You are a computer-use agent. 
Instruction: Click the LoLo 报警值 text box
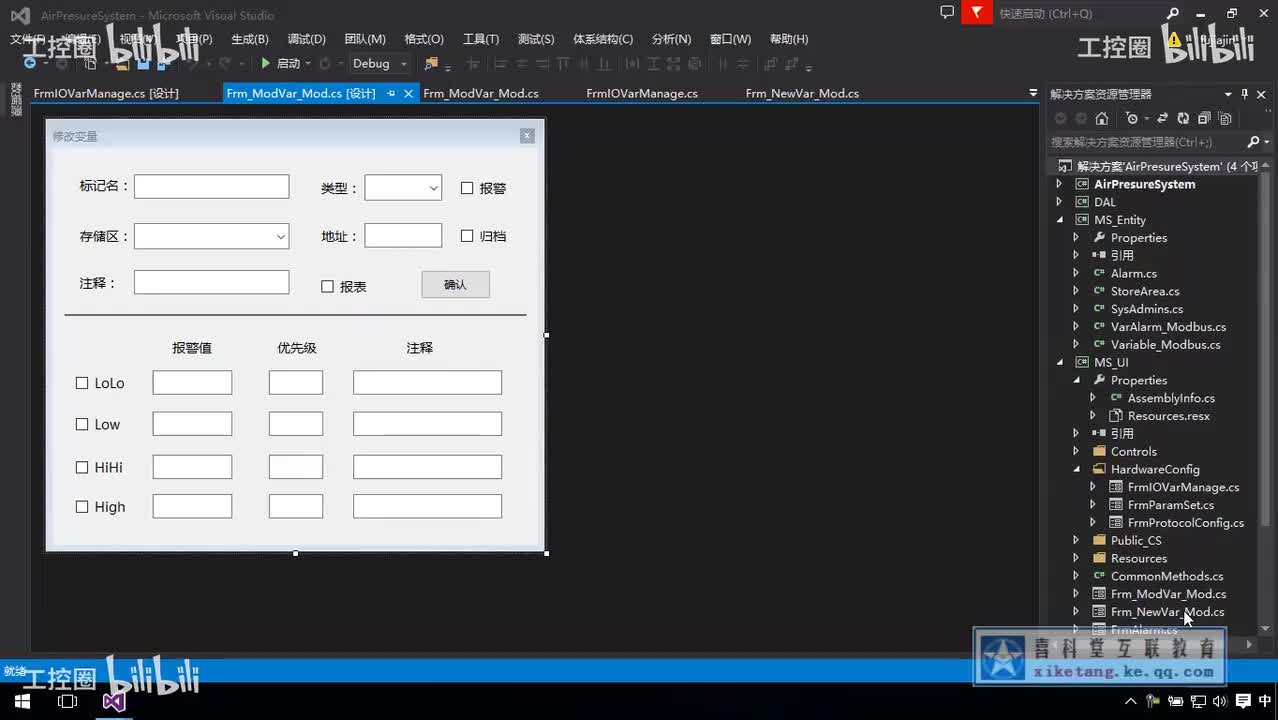coord(192,383)
